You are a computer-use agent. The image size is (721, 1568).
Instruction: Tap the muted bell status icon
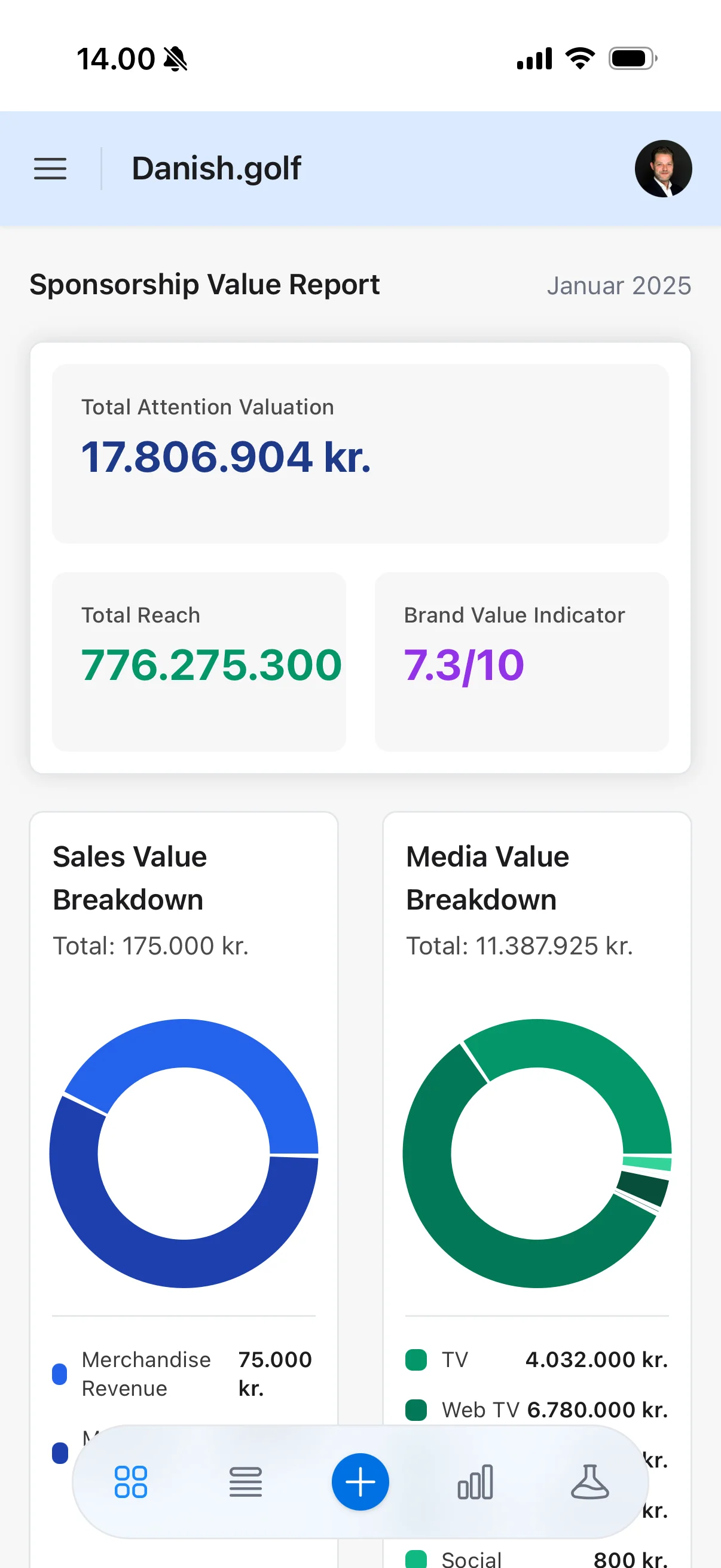tap(176, 59)
